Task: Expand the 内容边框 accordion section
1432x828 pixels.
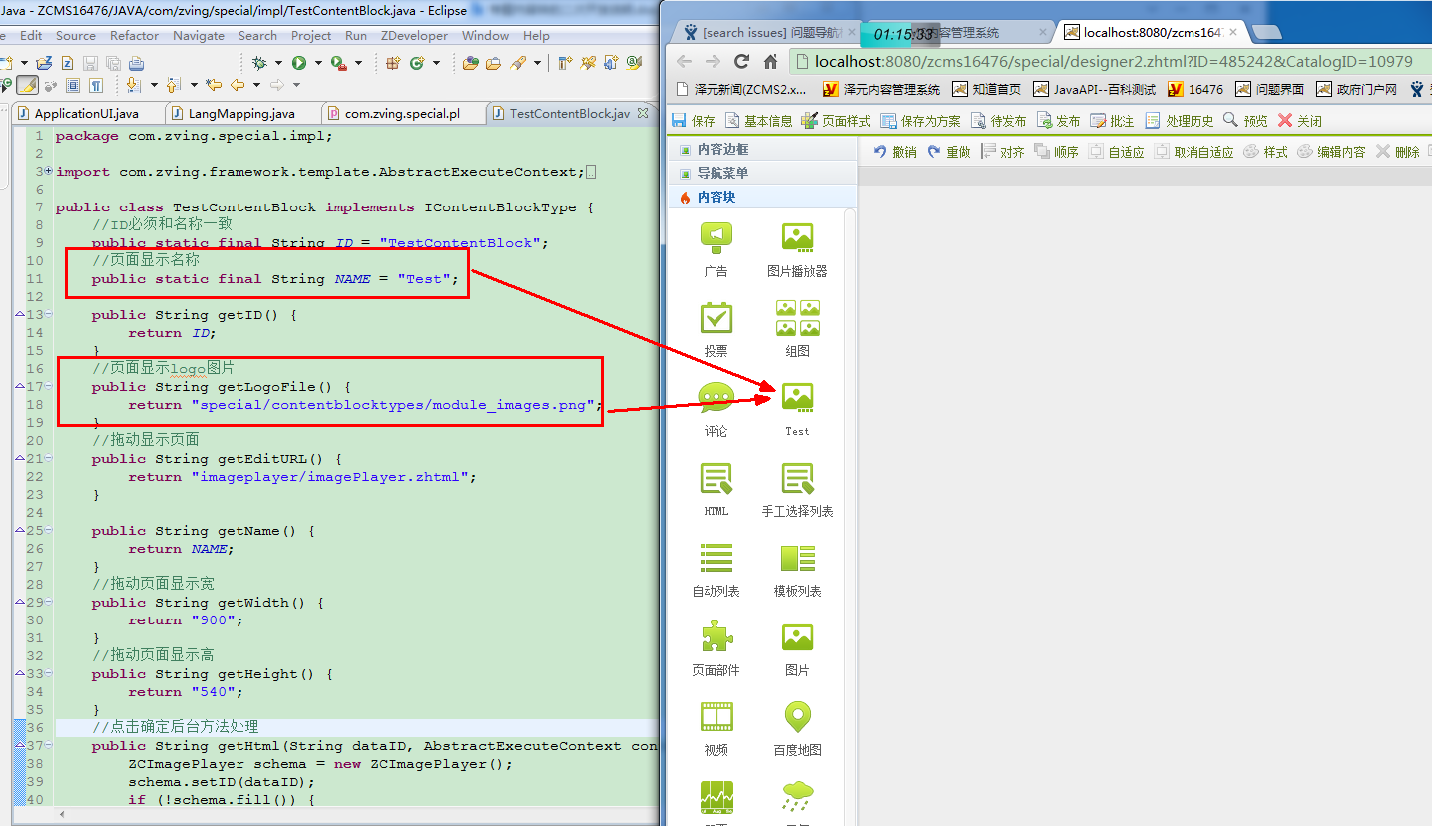Action: 723,149
